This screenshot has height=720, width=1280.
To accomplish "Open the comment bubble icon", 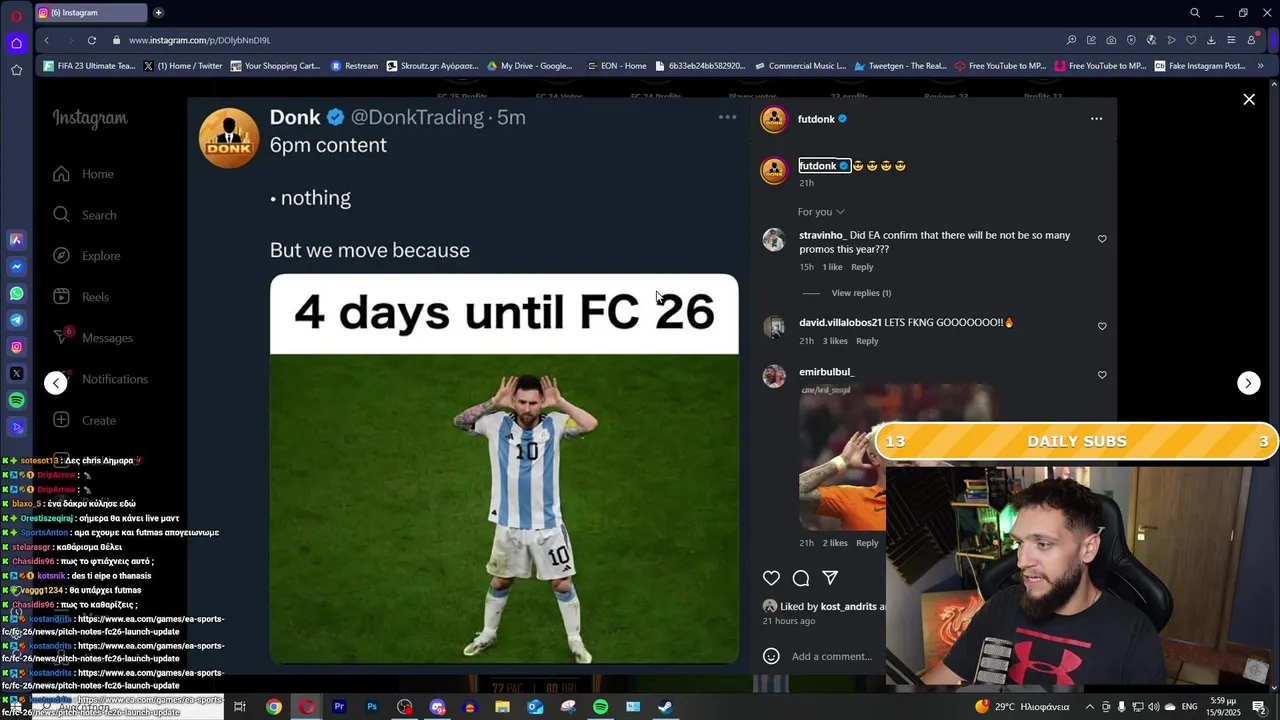I will pos(801,578).
